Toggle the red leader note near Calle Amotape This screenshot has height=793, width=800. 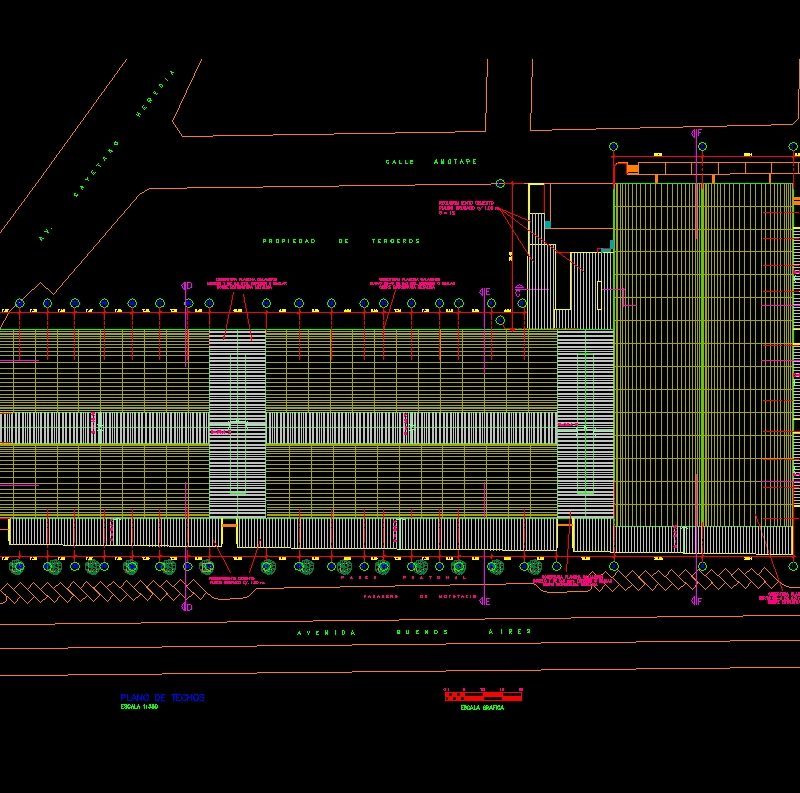coord(467,207)
